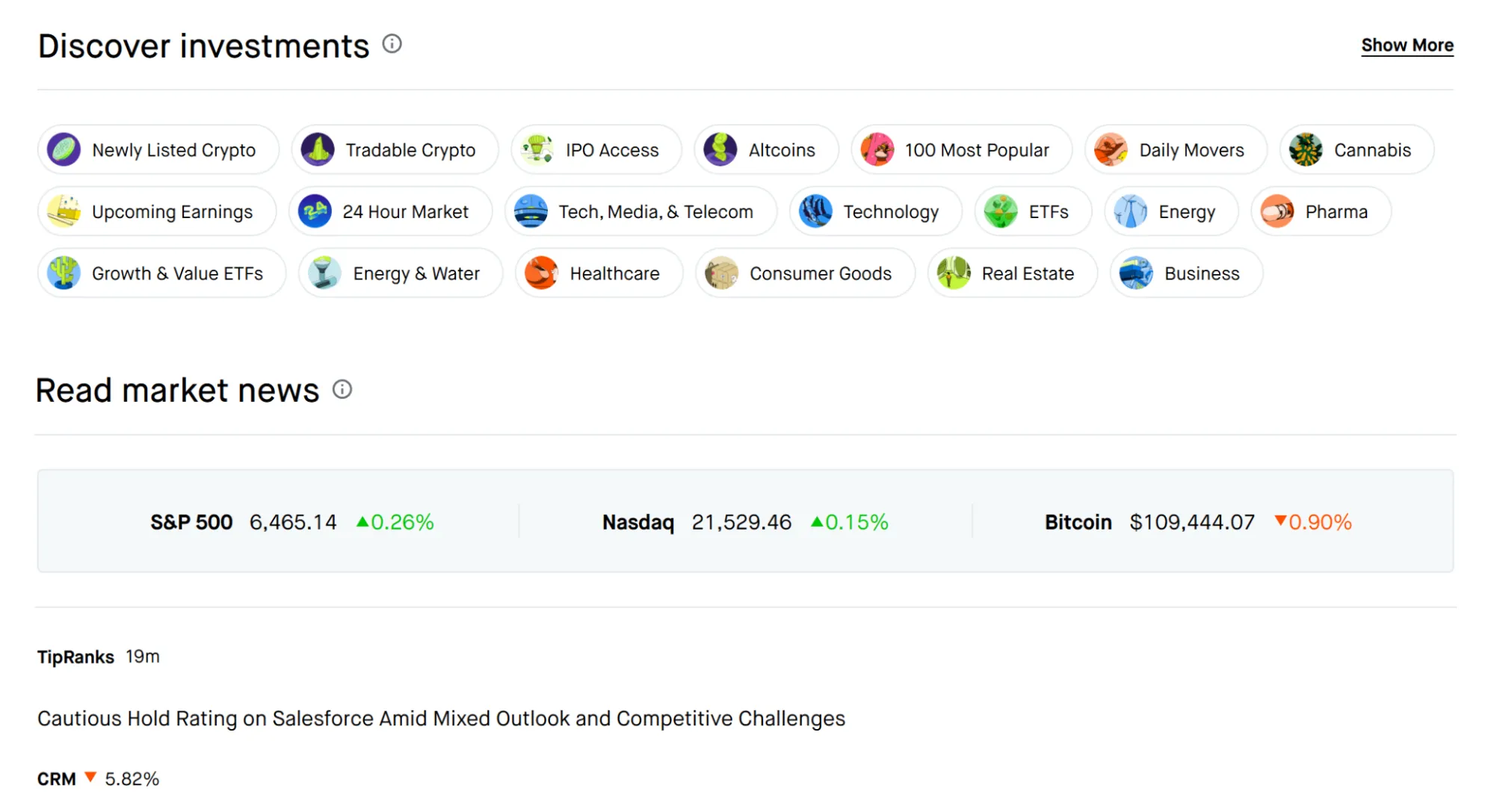The width and height of the screenshot is (1494, 812).
Task: Open the Upcoming Earnings category
Action: pyautogui.click(x=157, y=211)
